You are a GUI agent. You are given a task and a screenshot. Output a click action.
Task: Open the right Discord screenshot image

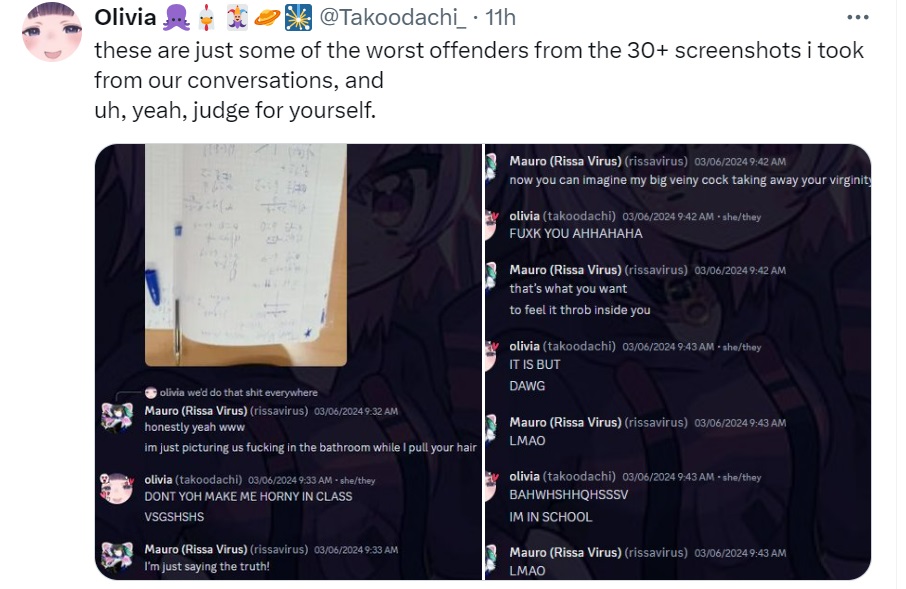(x=677, y=362)
